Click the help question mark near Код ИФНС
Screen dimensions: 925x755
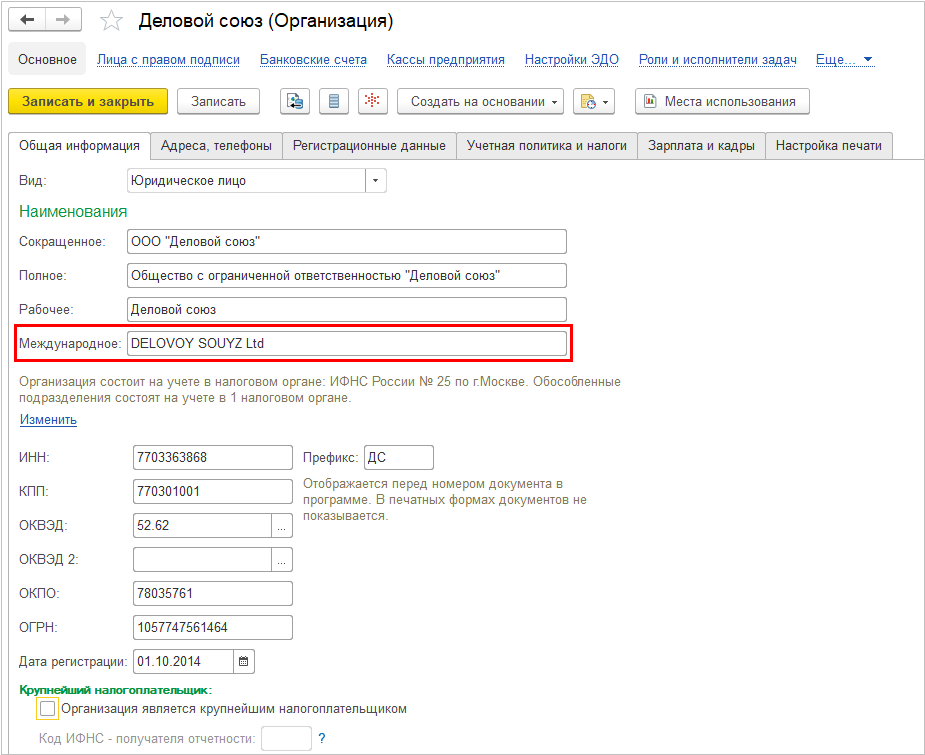322,738
